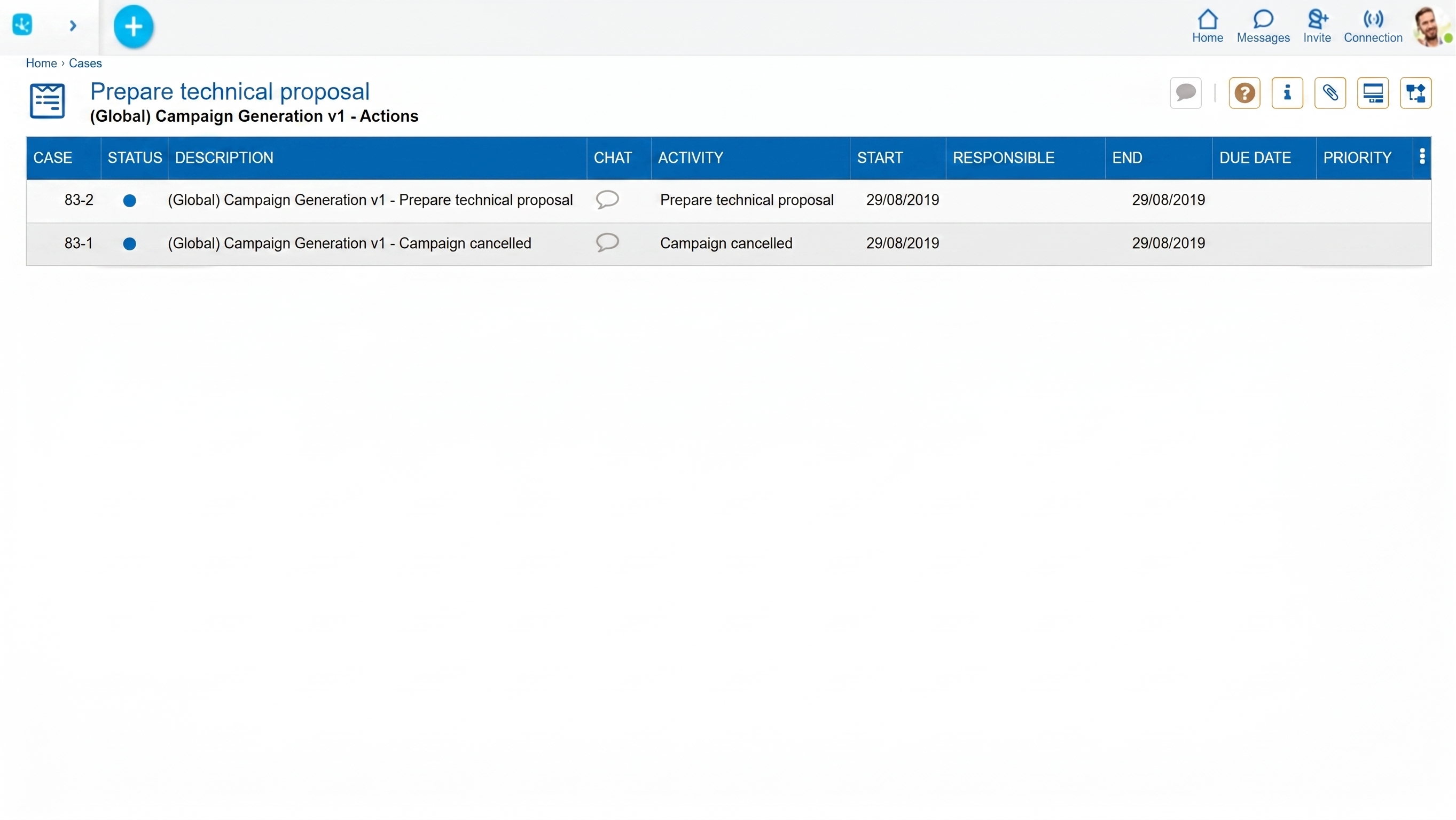Click end date of case 83-2
The image size is (1456, 820).
click(1168, 200)
